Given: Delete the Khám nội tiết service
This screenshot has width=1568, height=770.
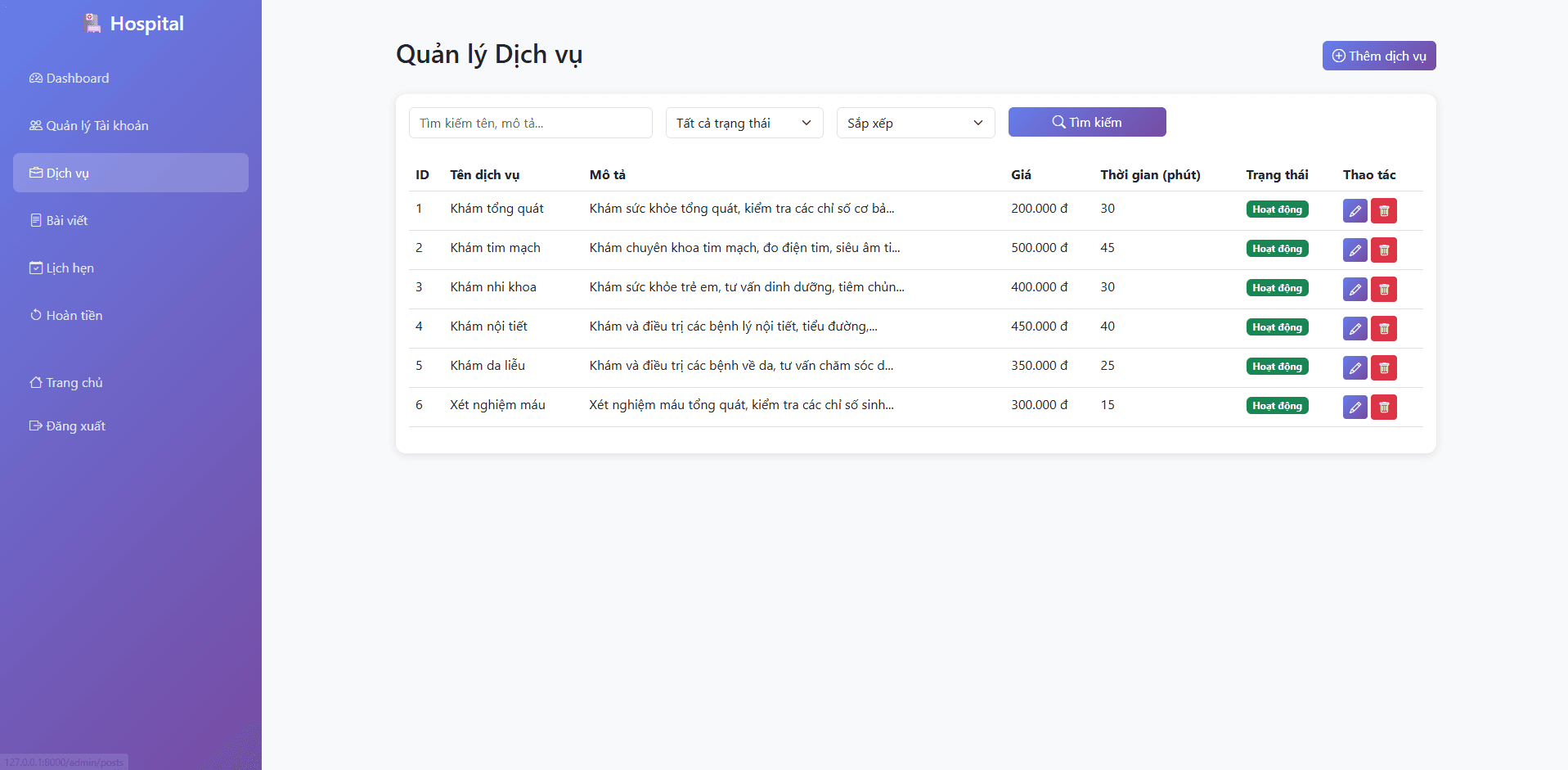Looking at the screenshot, I should (x=1384, y=329).
